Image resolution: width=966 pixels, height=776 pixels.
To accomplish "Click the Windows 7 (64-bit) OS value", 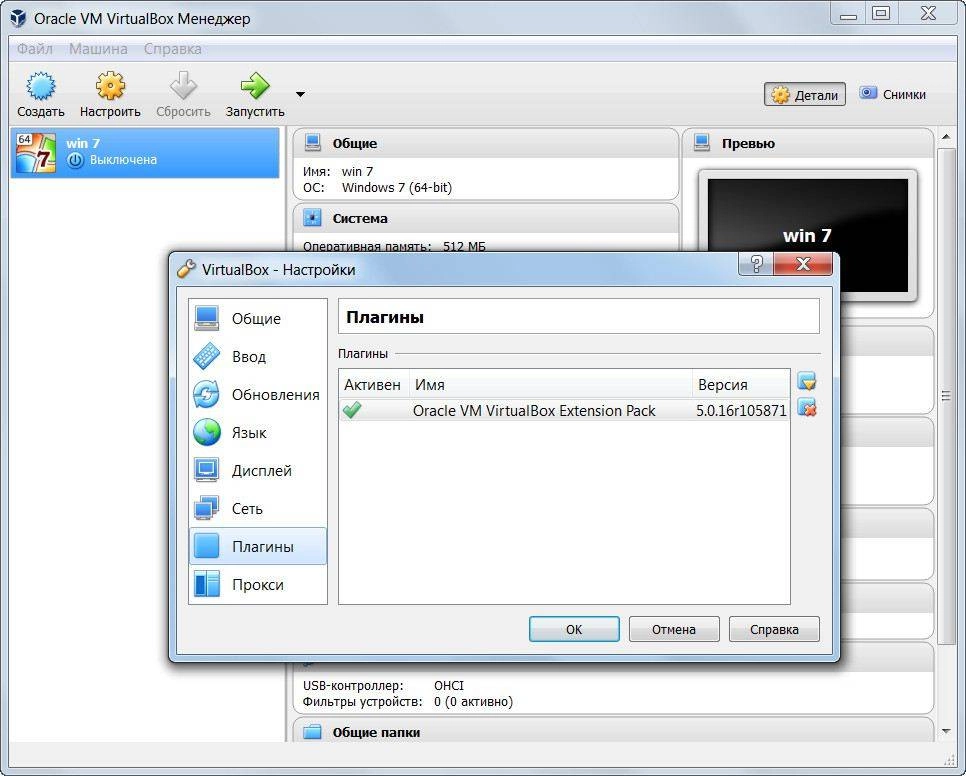I will [397, 187].
